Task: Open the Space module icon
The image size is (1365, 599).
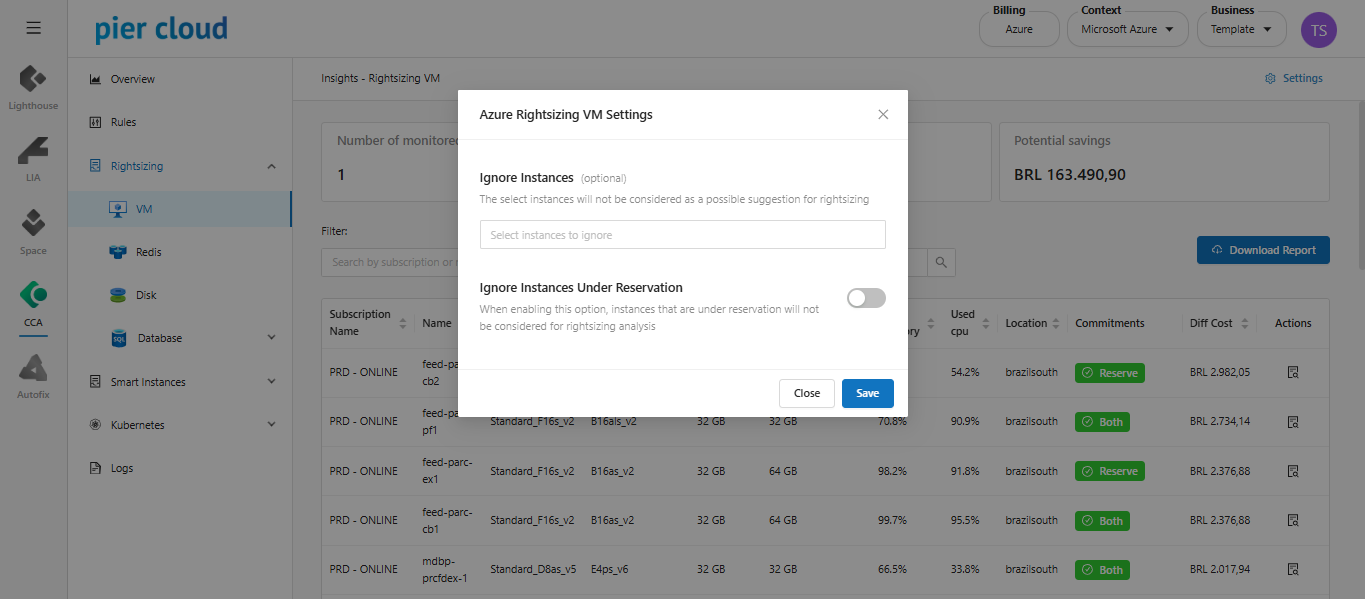Action: coord(33,227)
